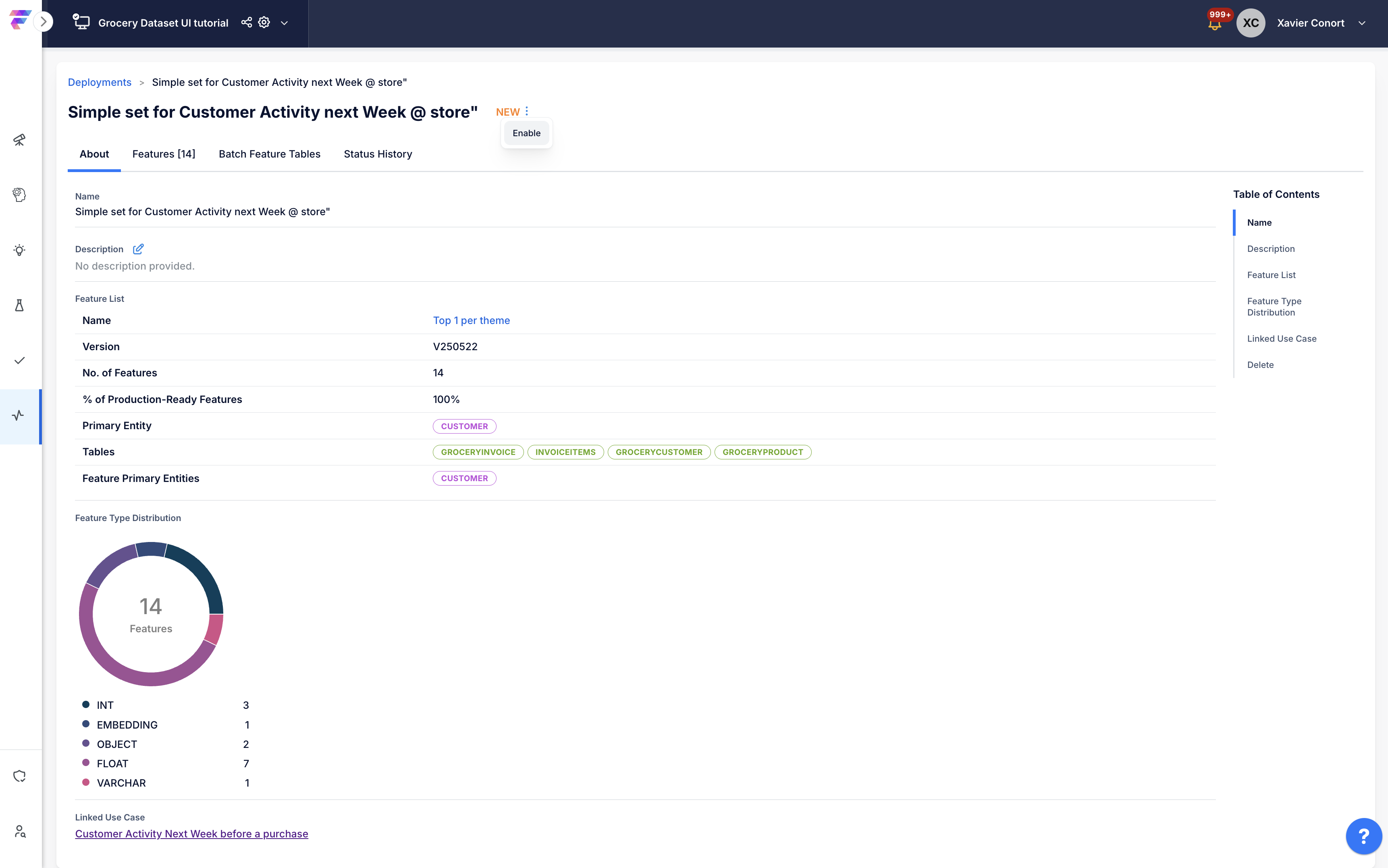Click the shield icon in sidebar

click(x=19, y=776)
